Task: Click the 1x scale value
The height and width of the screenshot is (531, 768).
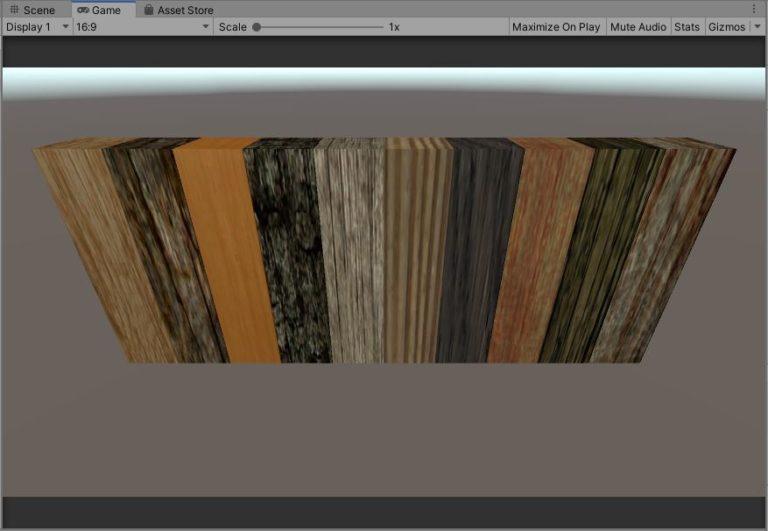Action: coord(394,27)
